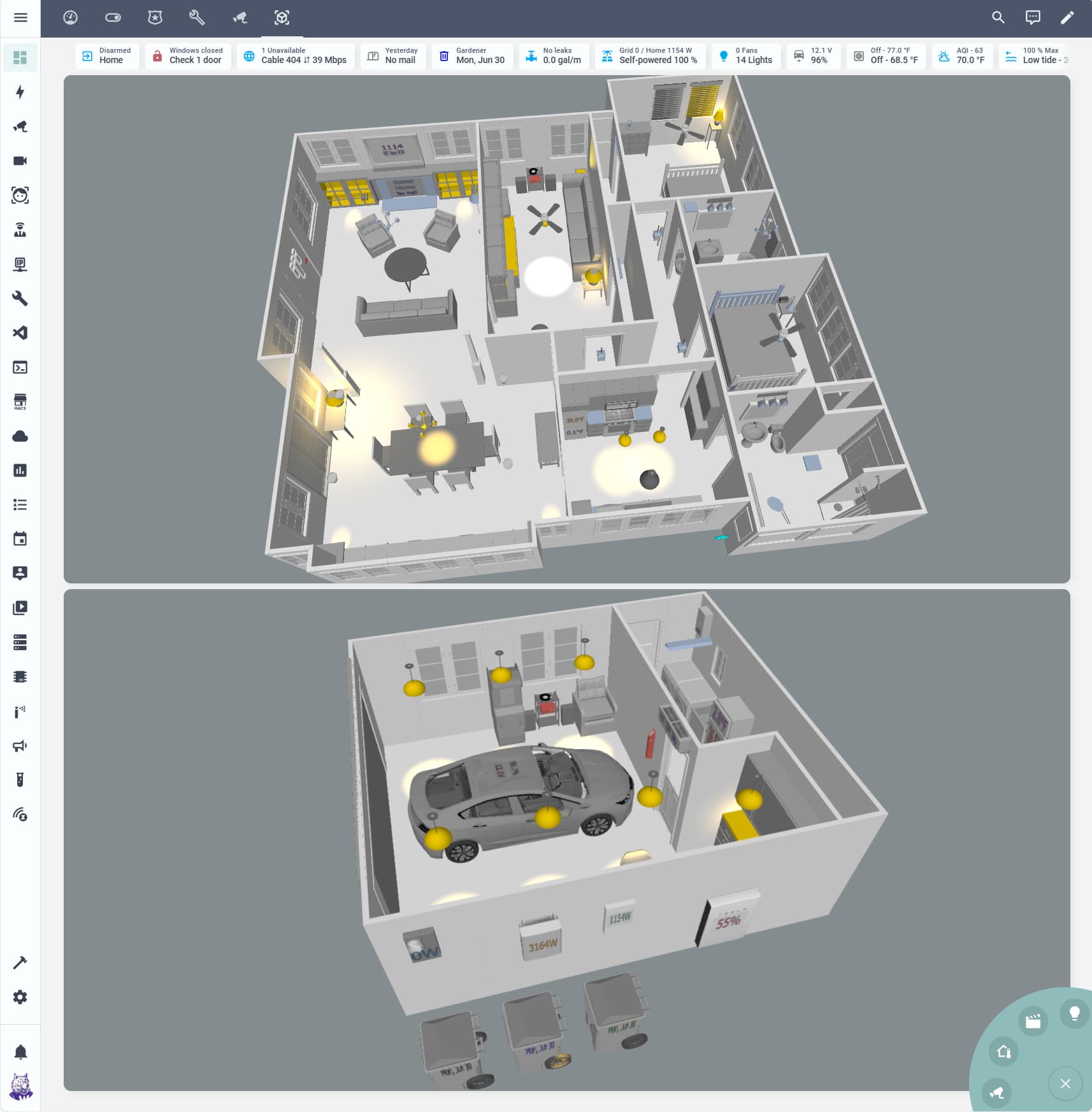Open the media player sidebar icon
Viewport: 1092px width, 1112px height.
pyautogui.click(x=20, y=608)
